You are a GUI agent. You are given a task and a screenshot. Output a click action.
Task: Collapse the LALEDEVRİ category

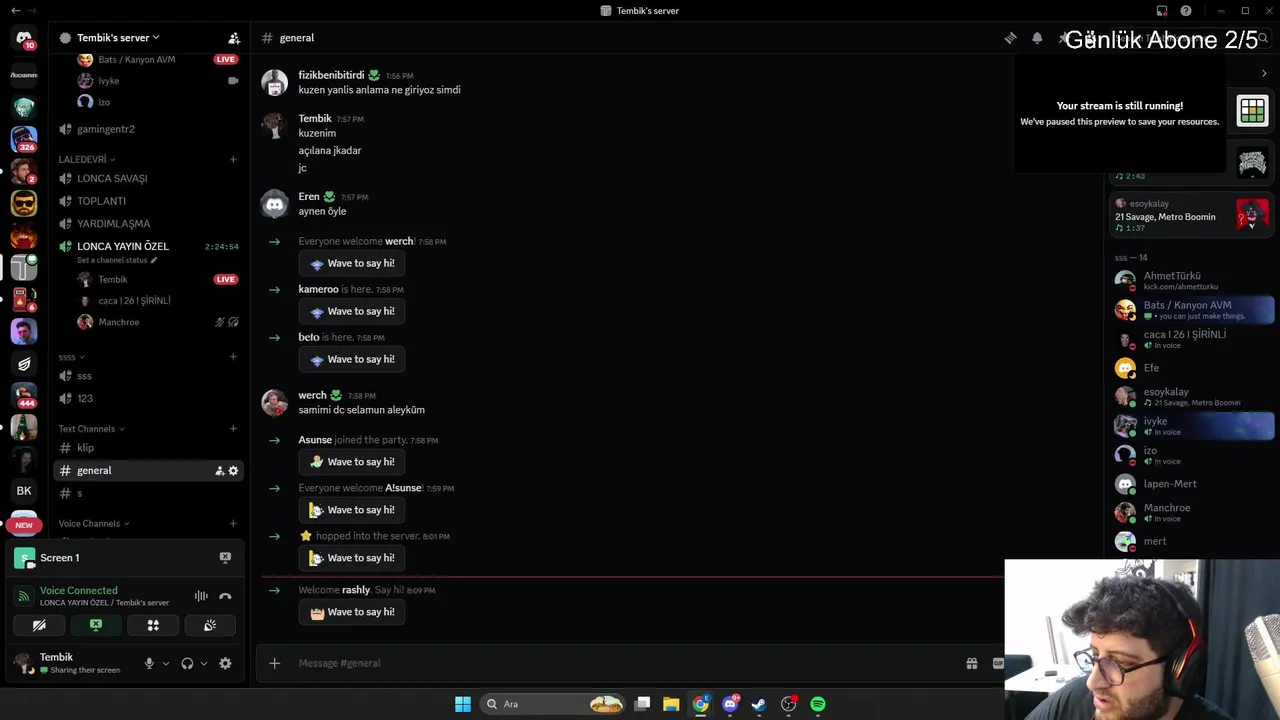click(x=86, y=159)
